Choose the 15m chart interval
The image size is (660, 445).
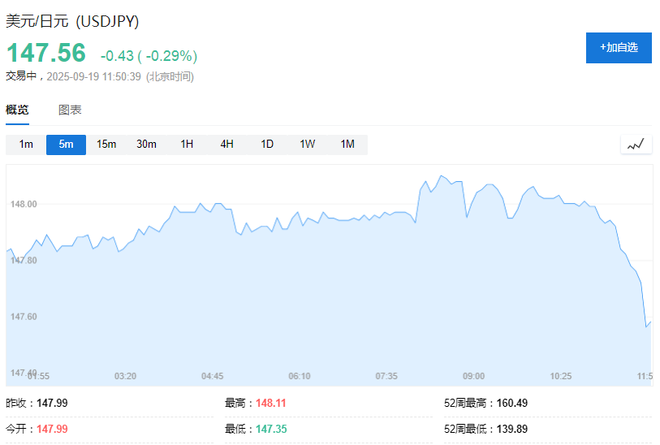(x=106, y=145)
